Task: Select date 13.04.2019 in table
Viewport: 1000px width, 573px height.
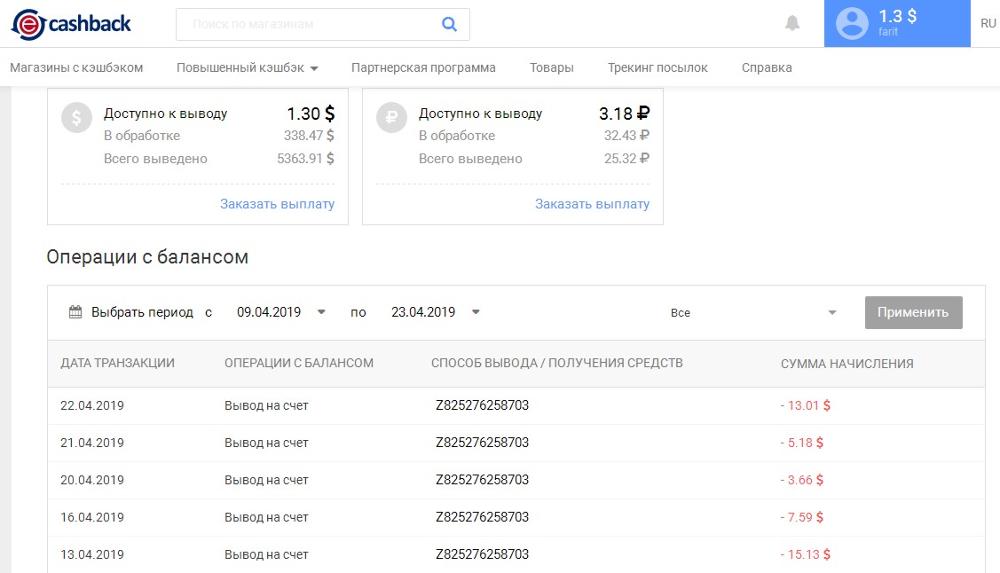Action: 92,554
